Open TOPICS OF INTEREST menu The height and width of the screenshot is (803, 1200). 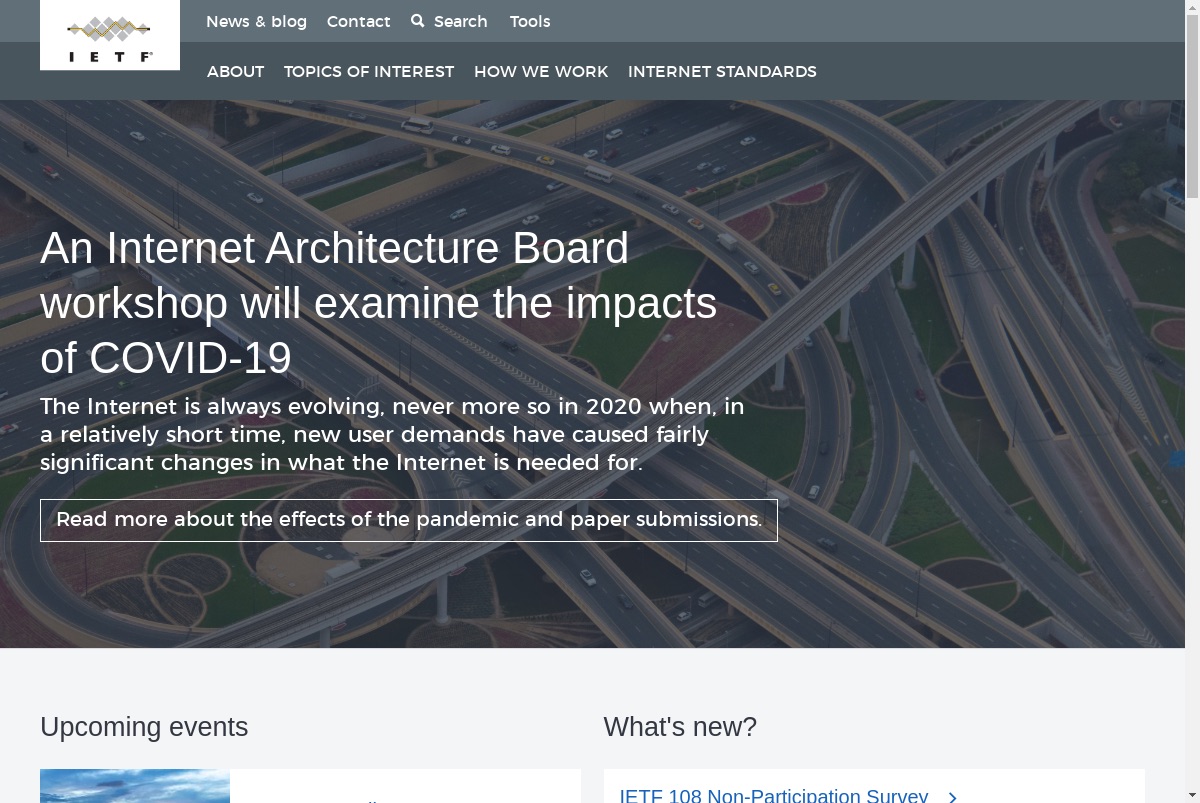[369, 71]
